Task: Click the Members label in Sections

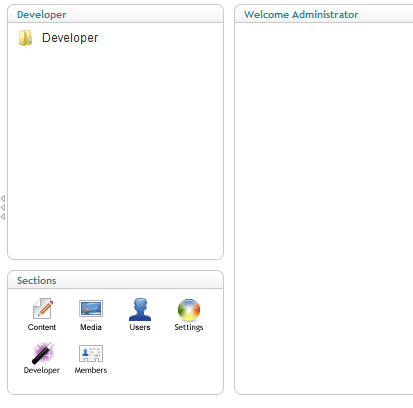Action: [x=91, y=370]
